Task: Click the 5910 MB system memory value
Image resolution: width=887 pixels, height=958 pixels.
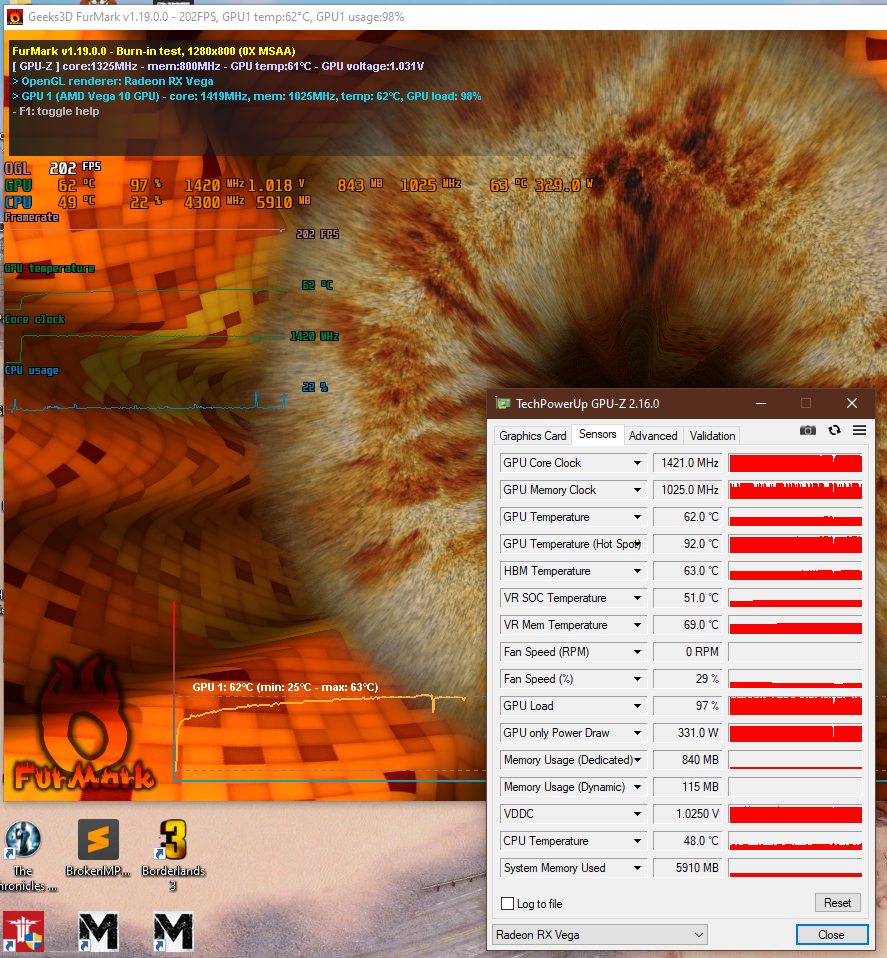Action: [687, 868]
